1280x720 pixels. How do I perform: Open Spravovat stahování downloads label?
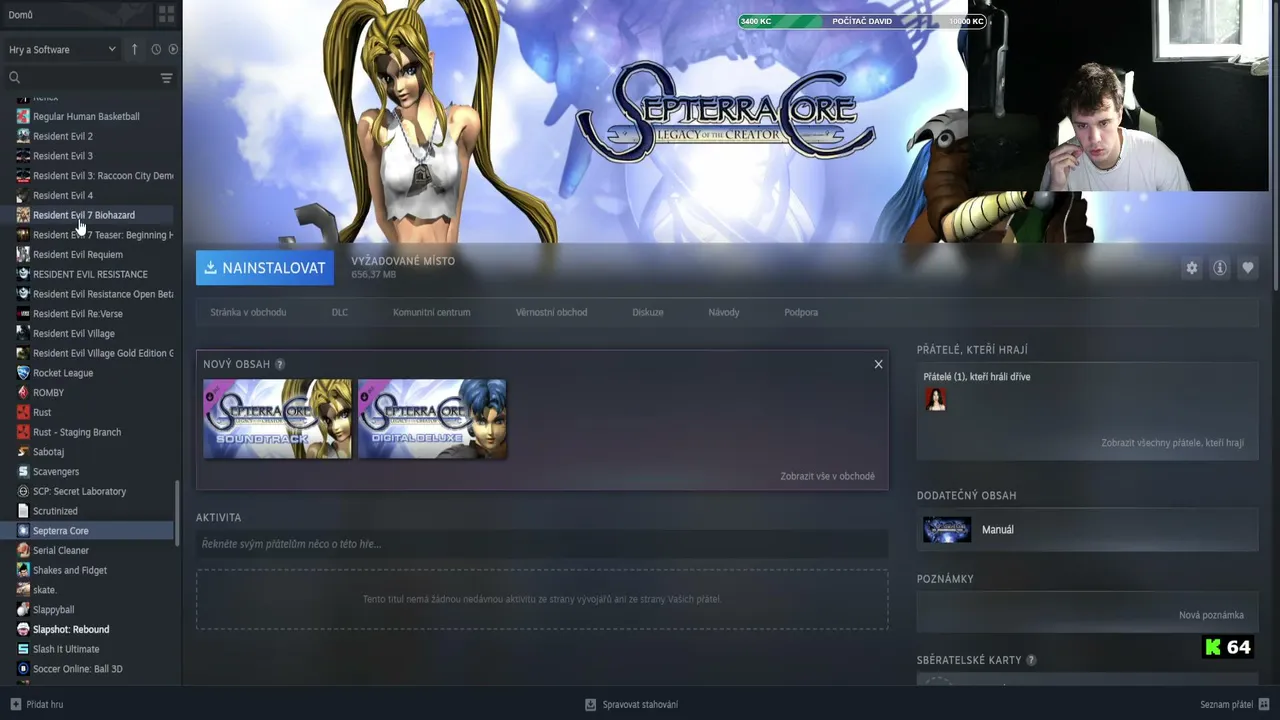(640, 704)
